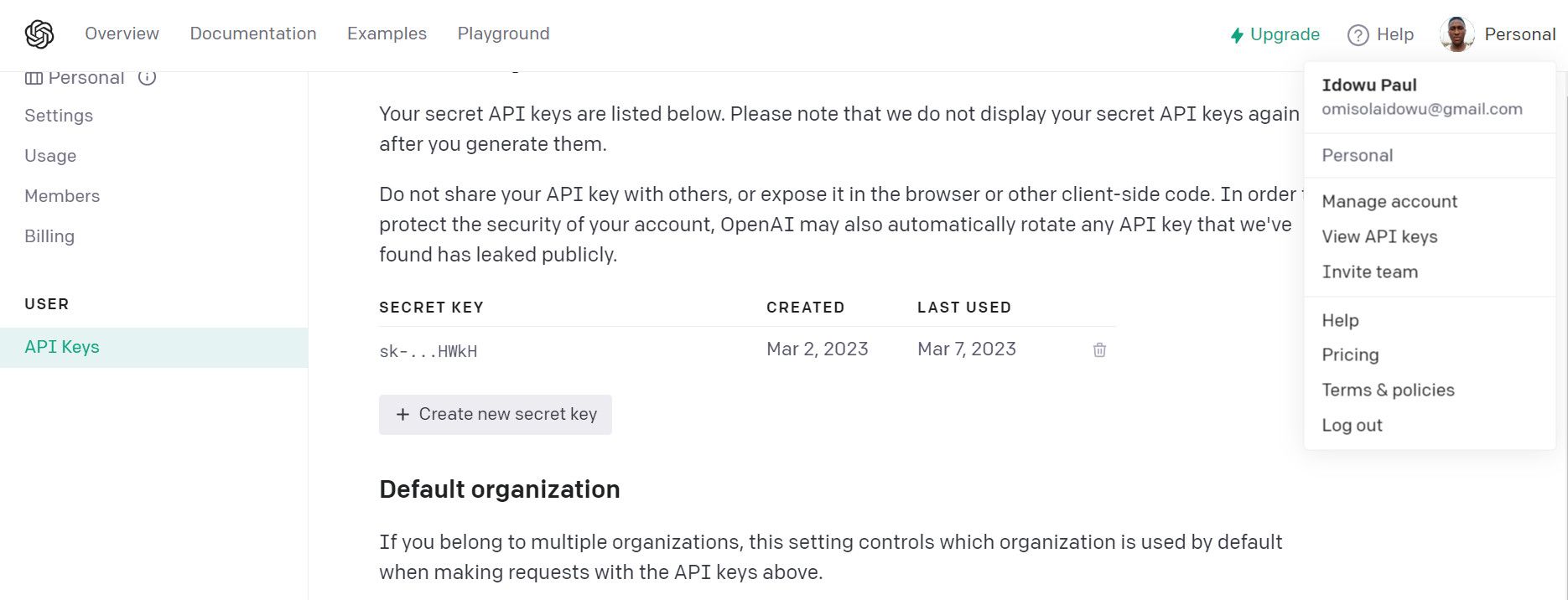Select Manage account from the dropdown
This screenshot has width=1568, height=600.
click(x=1389, y=201)
